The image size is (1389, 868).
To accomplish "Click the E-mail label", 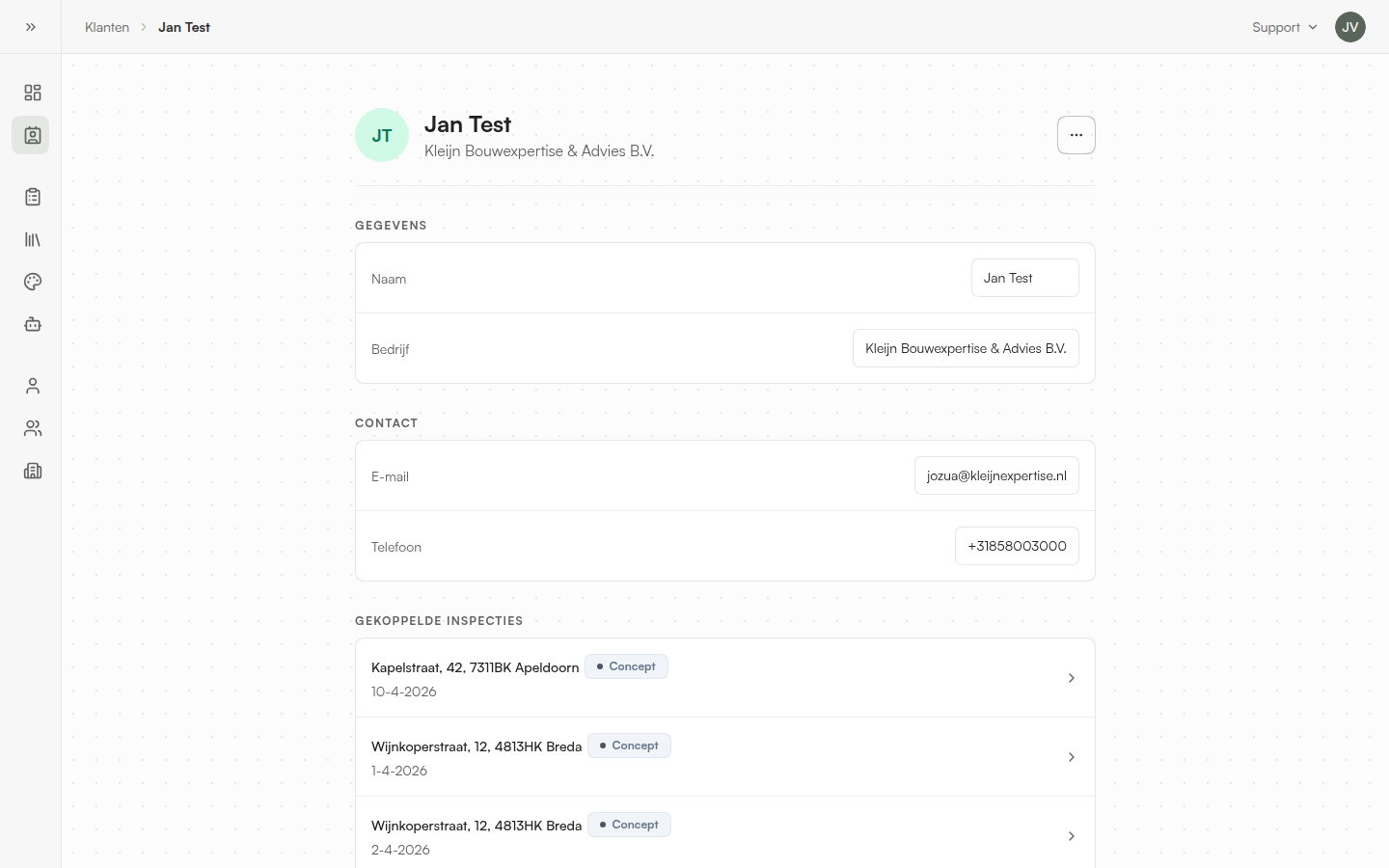I will click(x=390, y=476).
